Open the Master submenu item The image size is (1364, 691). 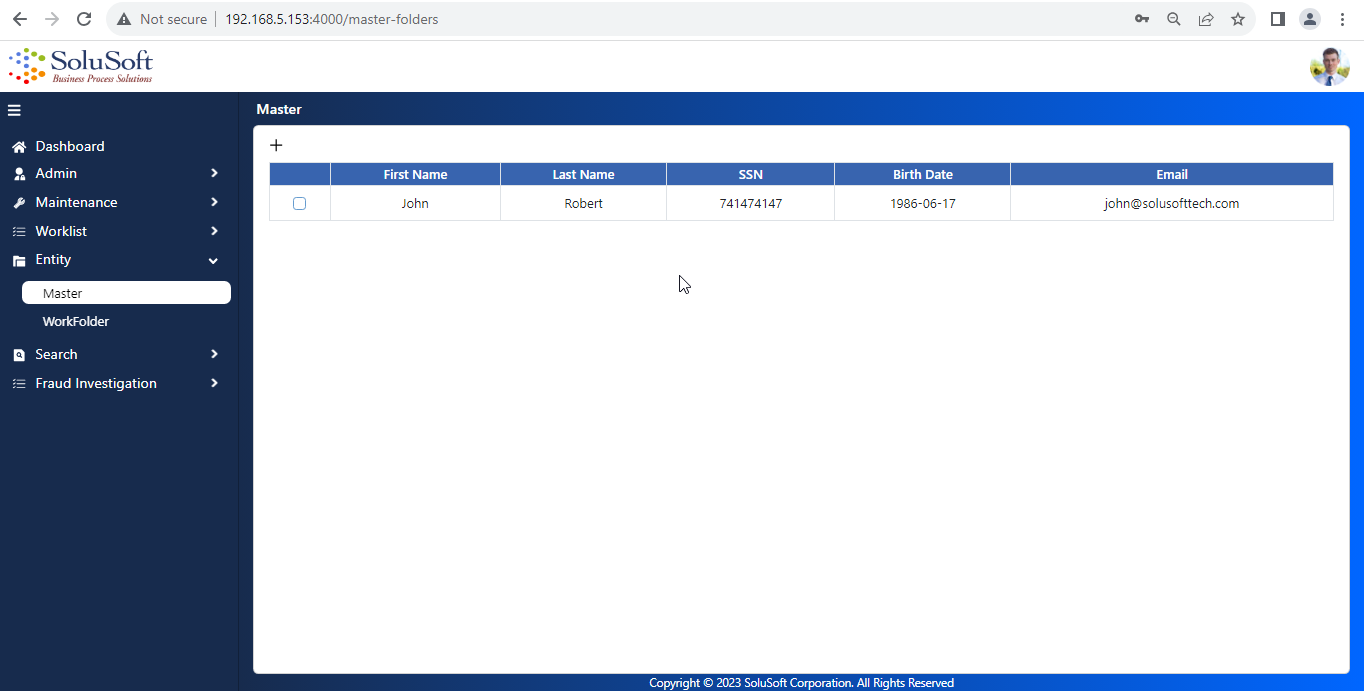pos(126,293)
